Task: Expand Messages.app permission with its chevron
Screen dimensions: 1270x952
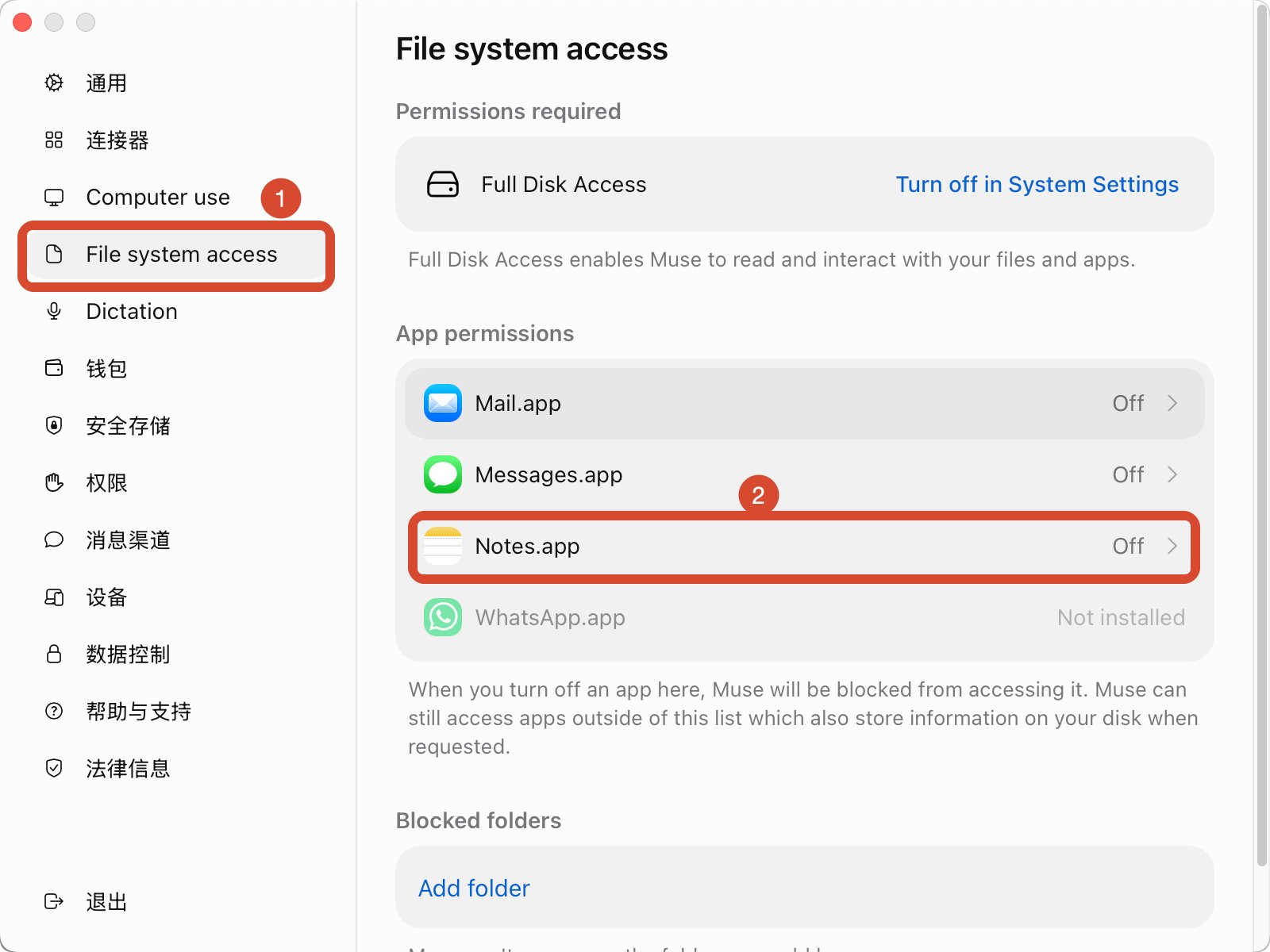Action: pos(1172,474)
